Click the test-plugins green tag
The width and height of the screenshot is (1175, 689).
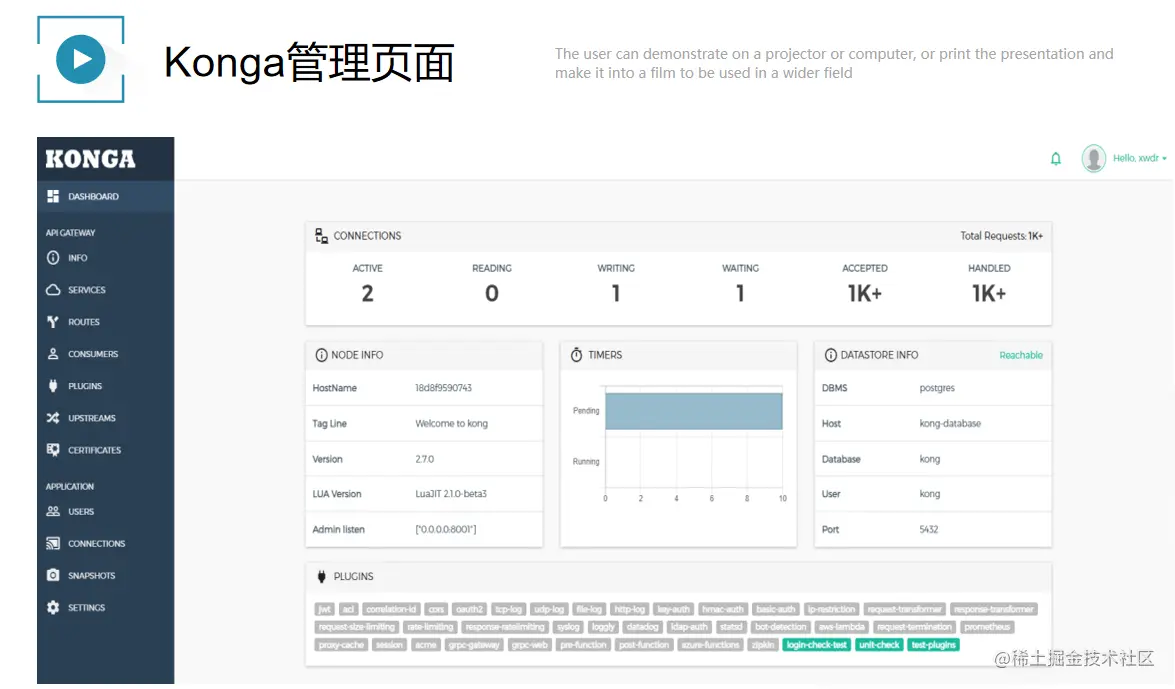tap(933, 645)
